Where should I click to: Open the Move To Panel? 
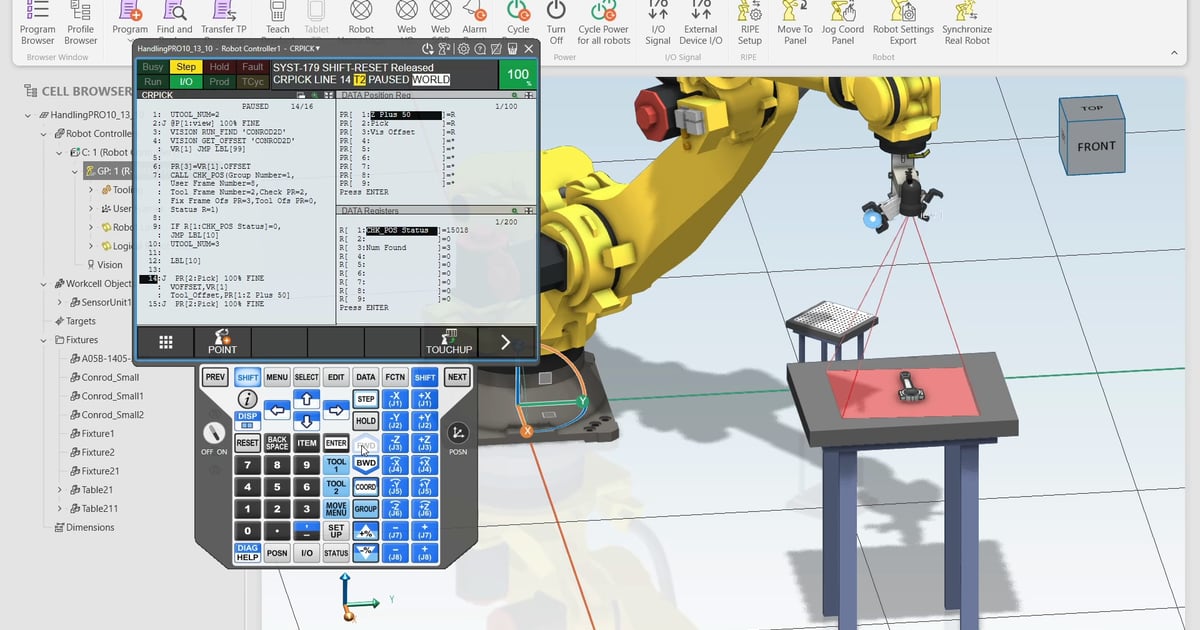click(x=795, y=23)
